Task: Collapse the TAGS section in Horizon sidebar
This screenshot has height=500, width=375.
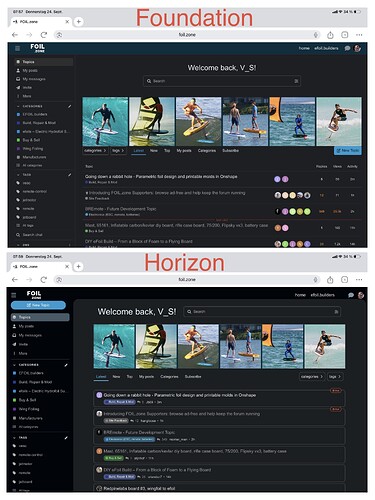Action: [20, 438]
